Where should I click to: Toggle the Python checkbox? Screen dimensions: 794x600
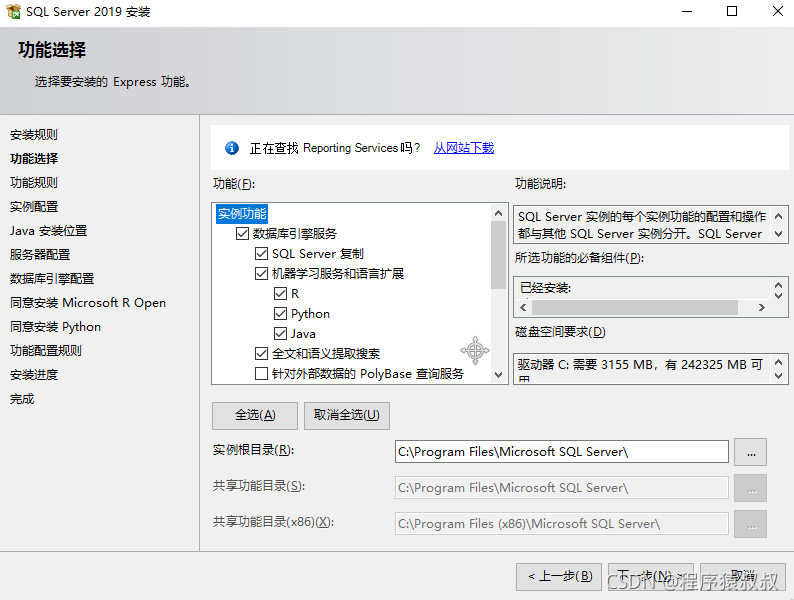click(281, 313)
